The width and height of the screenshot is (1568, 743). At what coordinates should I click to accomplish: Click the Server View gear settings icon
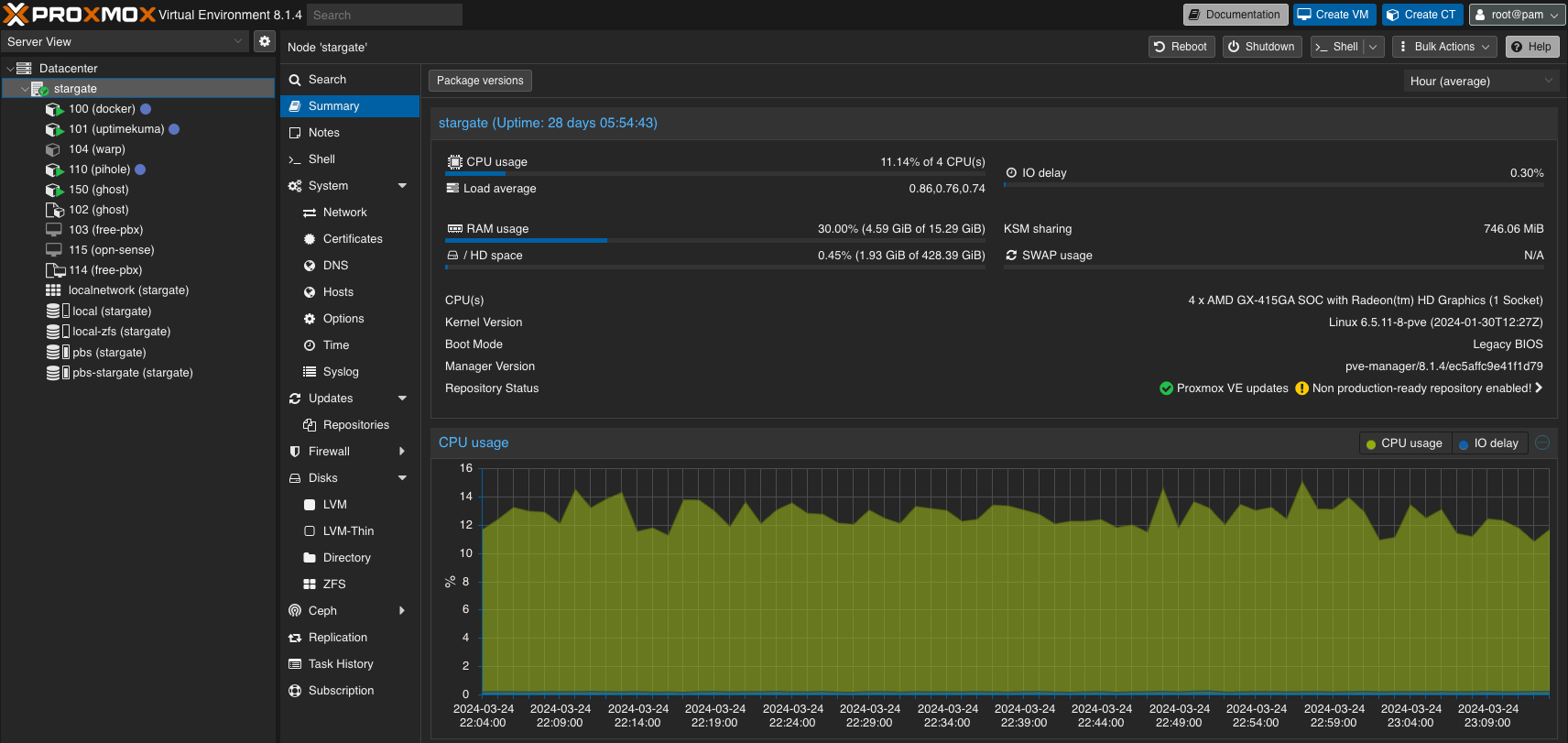point(264,41)
